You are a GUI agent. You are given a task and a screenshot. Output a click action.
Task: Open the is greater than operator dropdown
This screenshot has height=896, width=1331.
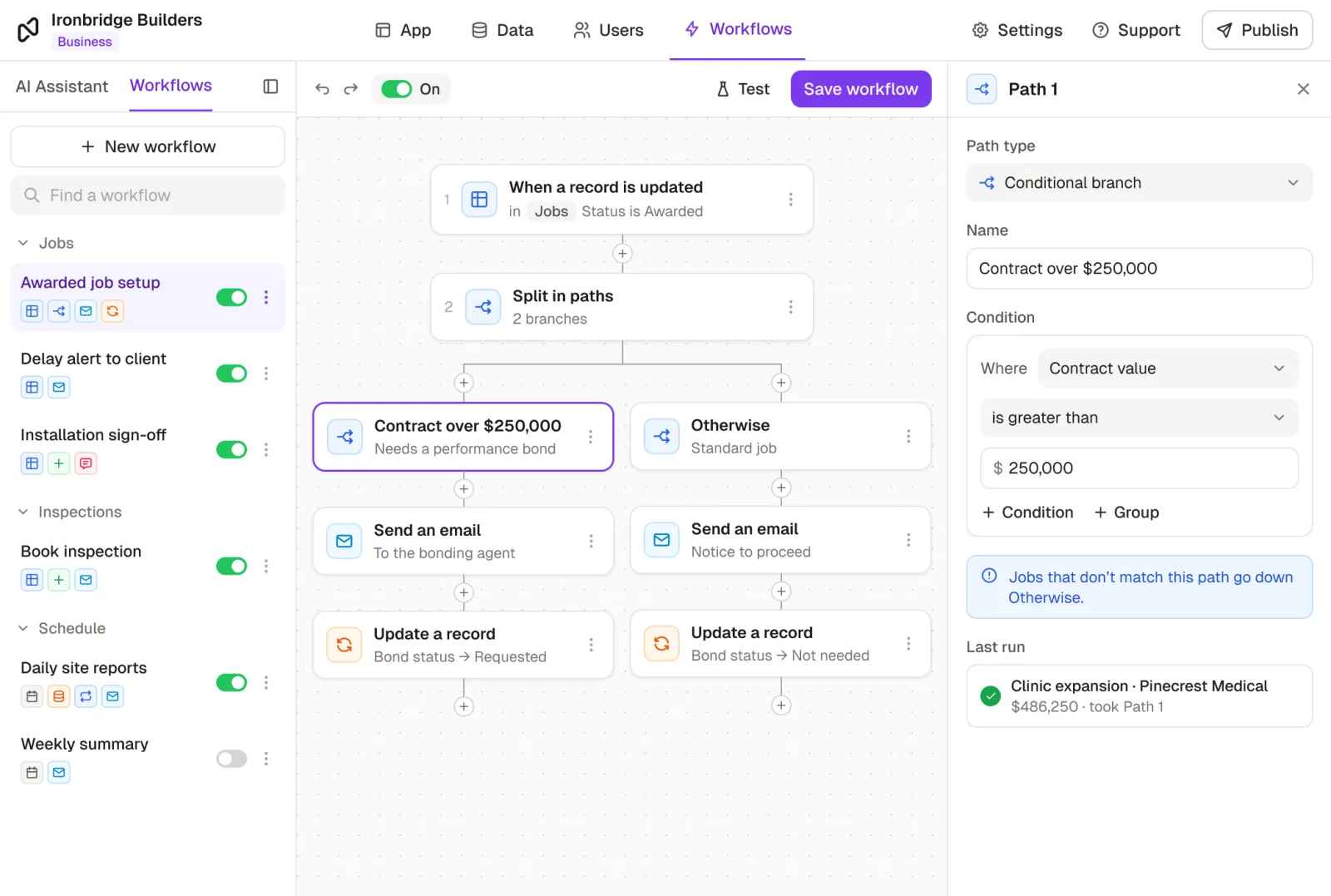[1139, 418]
